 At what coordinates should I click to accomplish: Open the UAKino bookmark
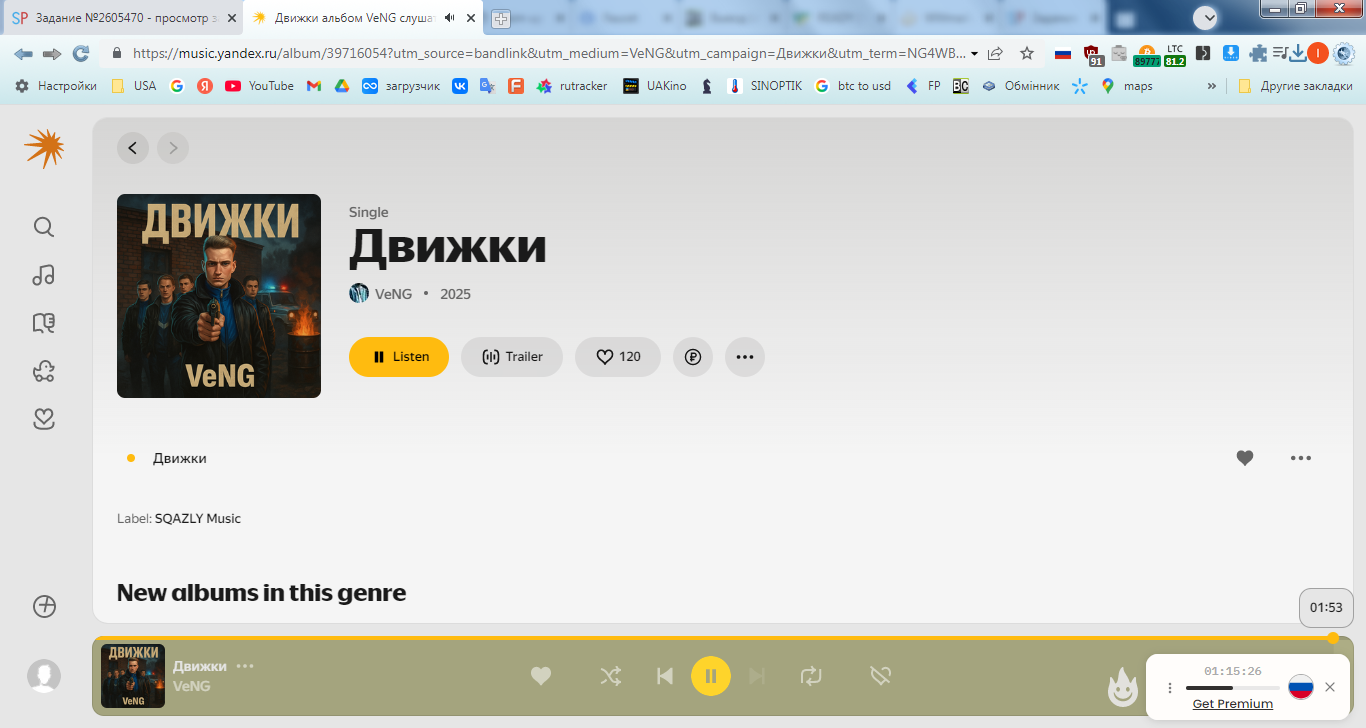coord(655,86)
